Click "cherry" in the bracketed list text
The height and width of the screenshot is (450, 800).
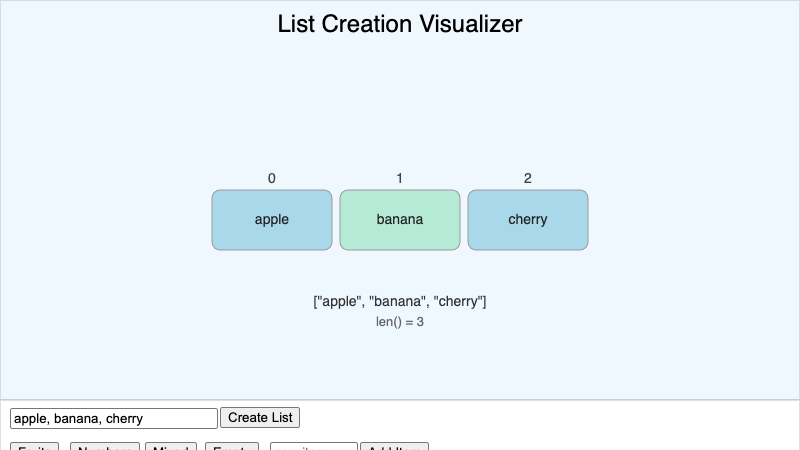click(x=457, y=301)
